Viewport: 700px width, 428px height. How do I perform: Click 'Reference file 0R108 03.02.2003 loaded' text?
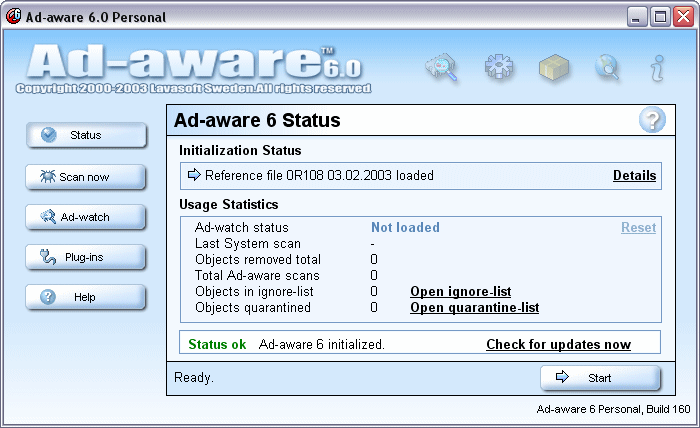point(319,175)
